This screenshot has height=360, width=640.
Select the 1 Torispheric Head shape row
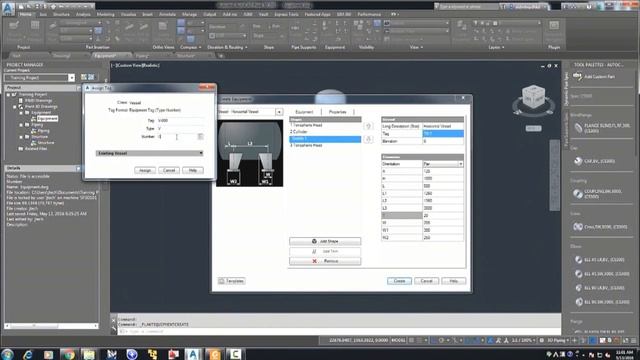tap(325, 125)
